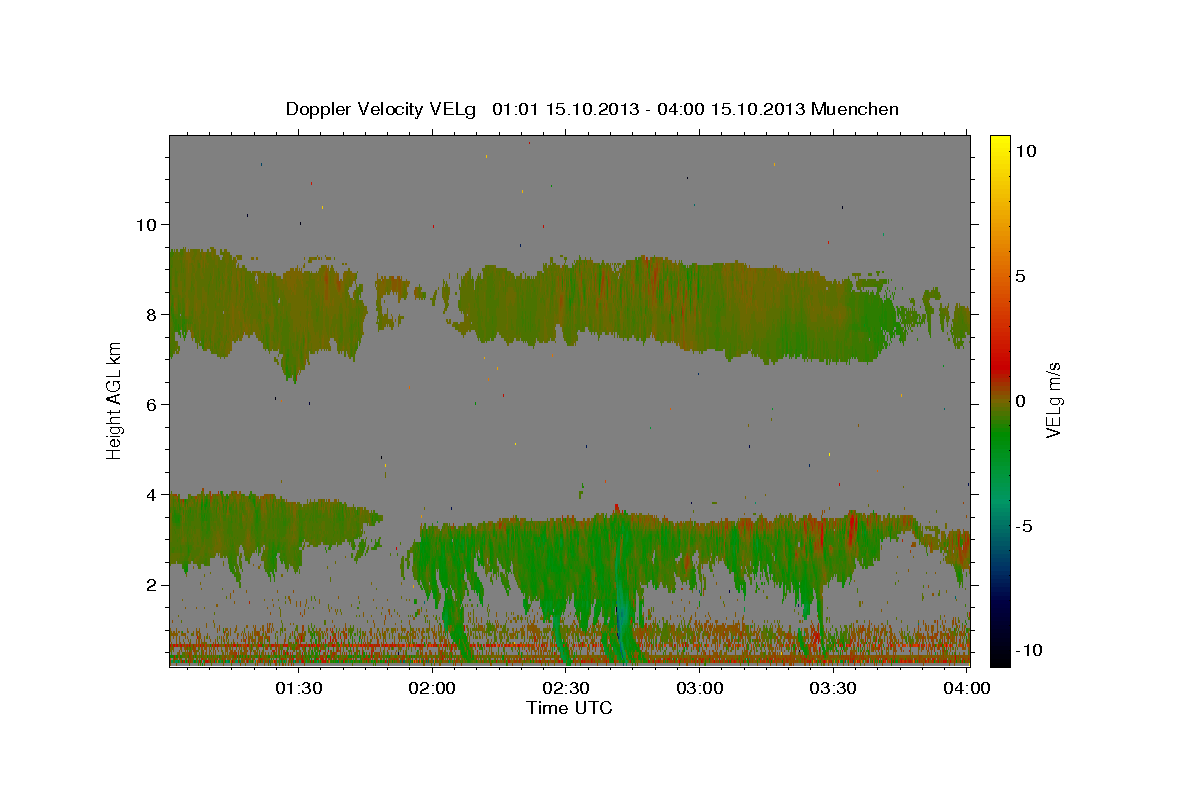
Task: Click the colorbar value -5
Action: 1024,525
